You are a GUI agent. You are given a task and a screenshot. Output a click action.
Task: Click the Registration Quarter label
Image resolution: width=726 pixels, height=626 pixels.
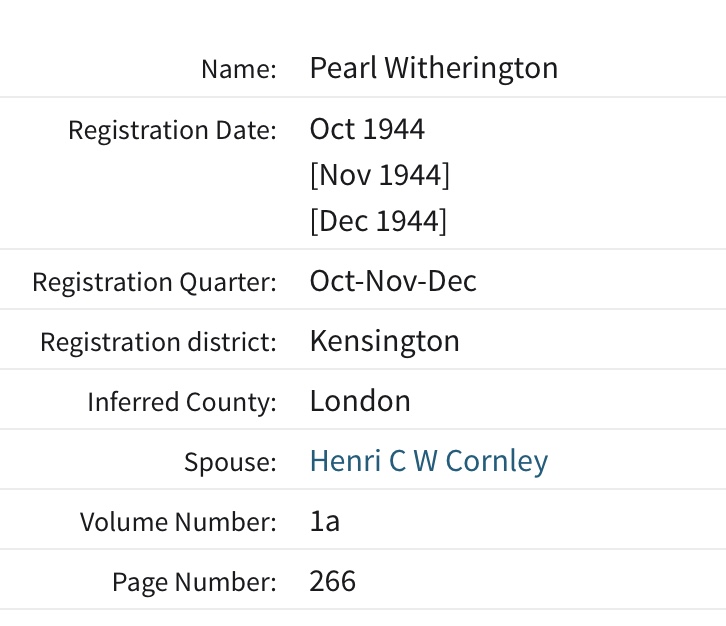tap(154, 282)
